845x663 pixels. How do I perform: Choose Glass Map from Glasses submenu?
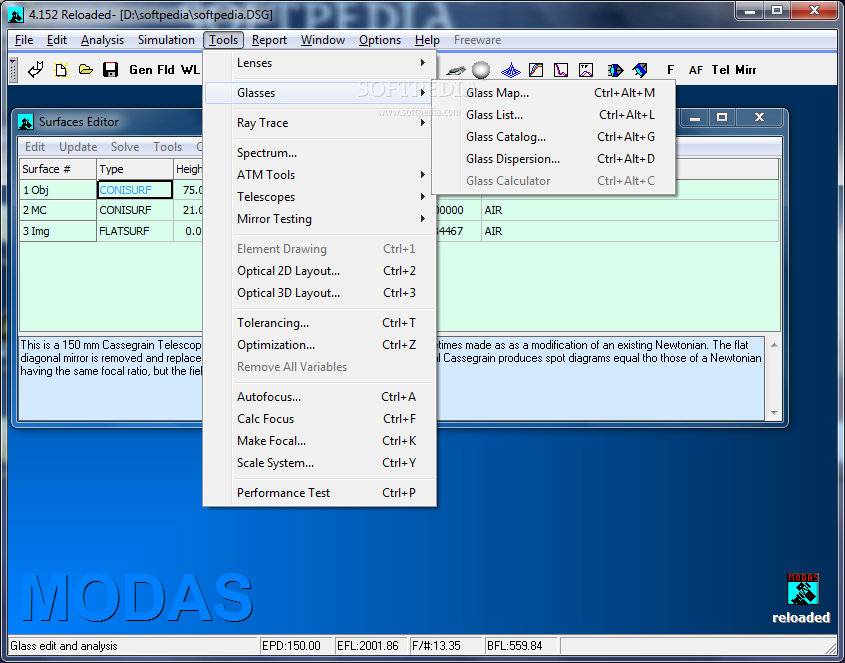pos(553,93)
